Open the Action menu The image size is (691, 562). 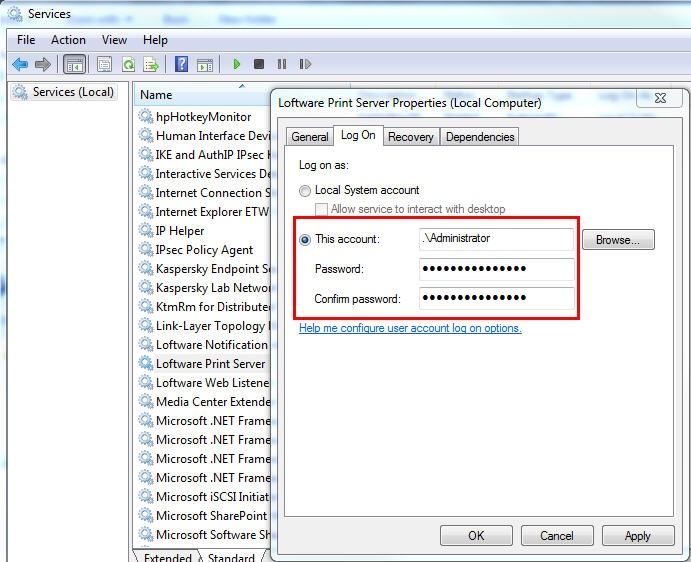pos(68,40)
